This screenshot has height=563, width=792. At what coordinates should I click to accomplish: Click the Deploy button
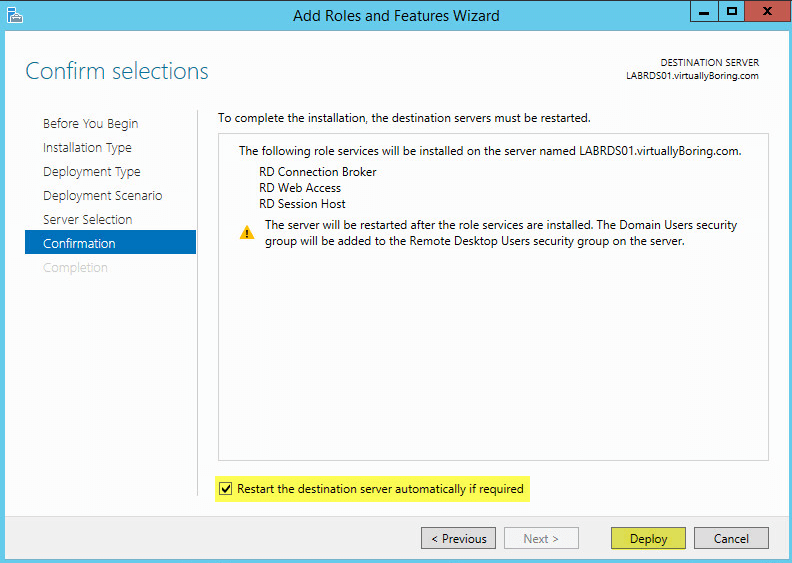click(x=648, y=538)
